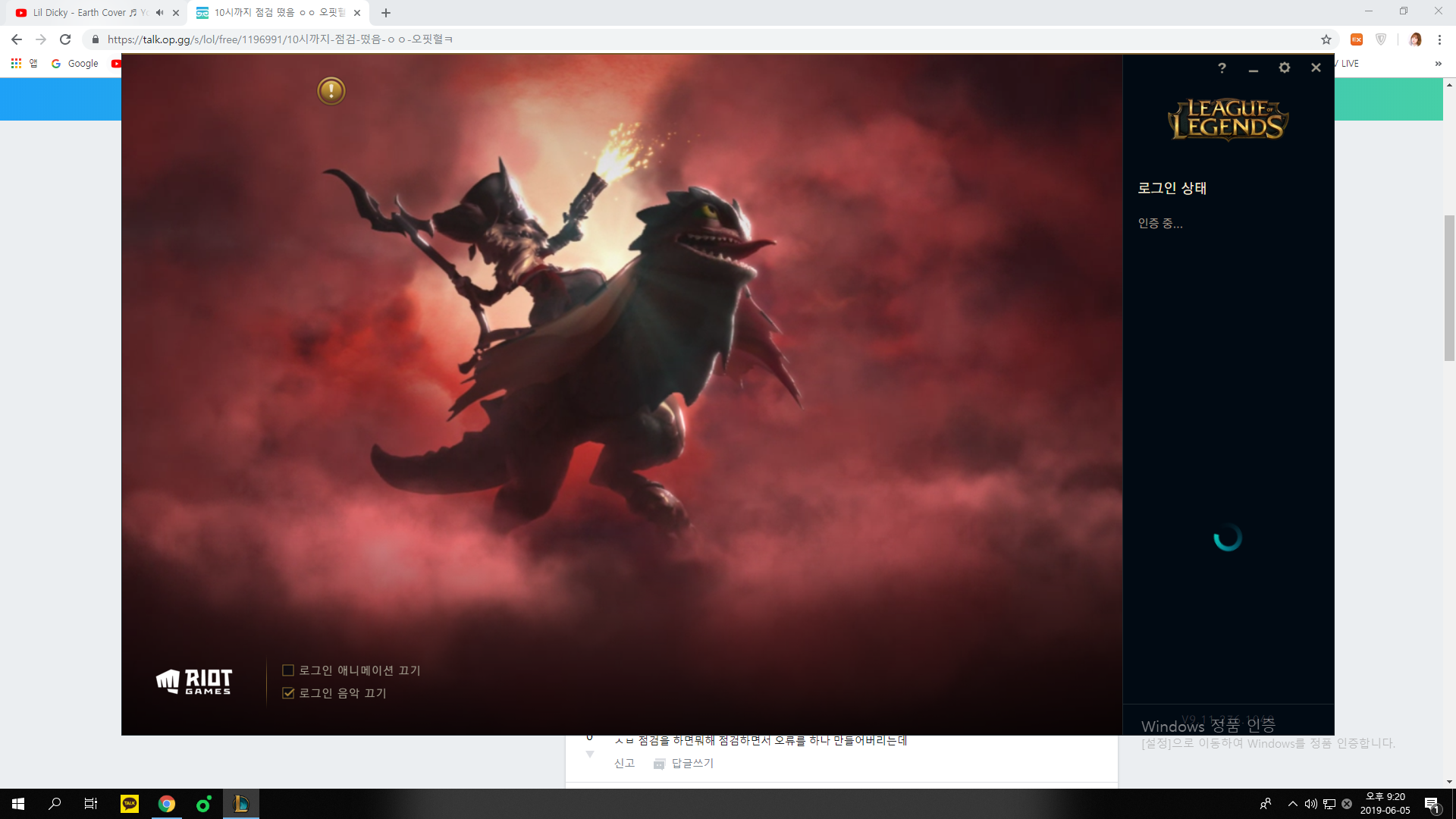Screen dimensions: 1456x819
Task: Open Windows search from taskbar
Action: [55, 804]
